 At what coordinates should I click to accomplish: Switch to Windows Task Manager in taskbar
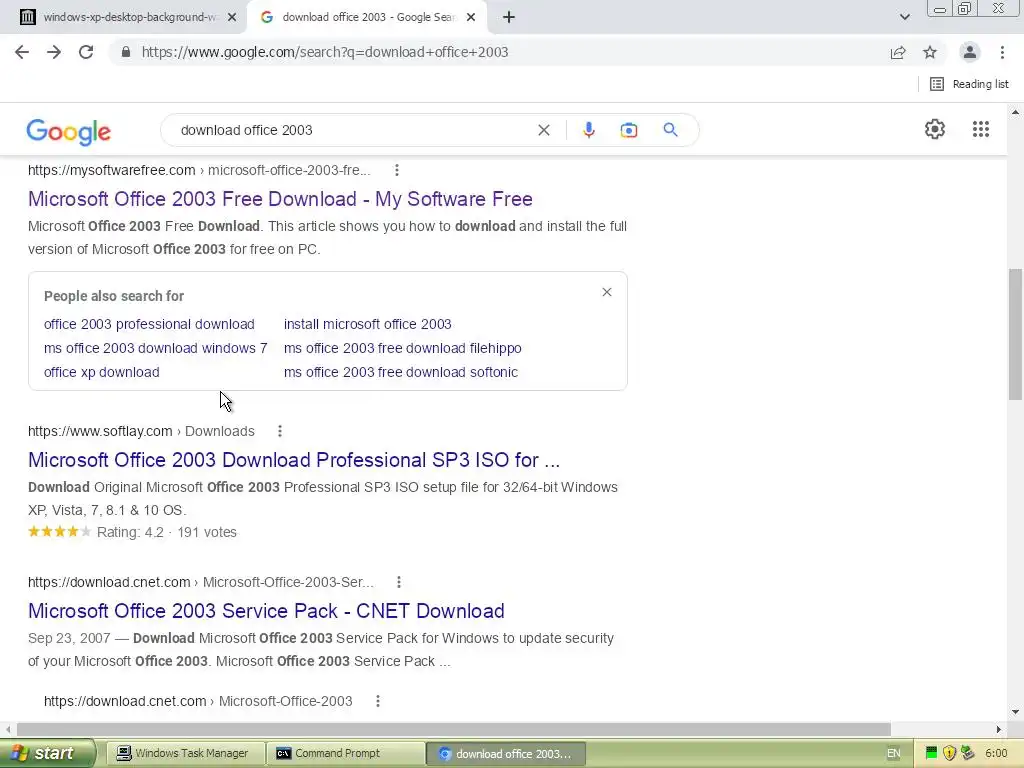185,753
